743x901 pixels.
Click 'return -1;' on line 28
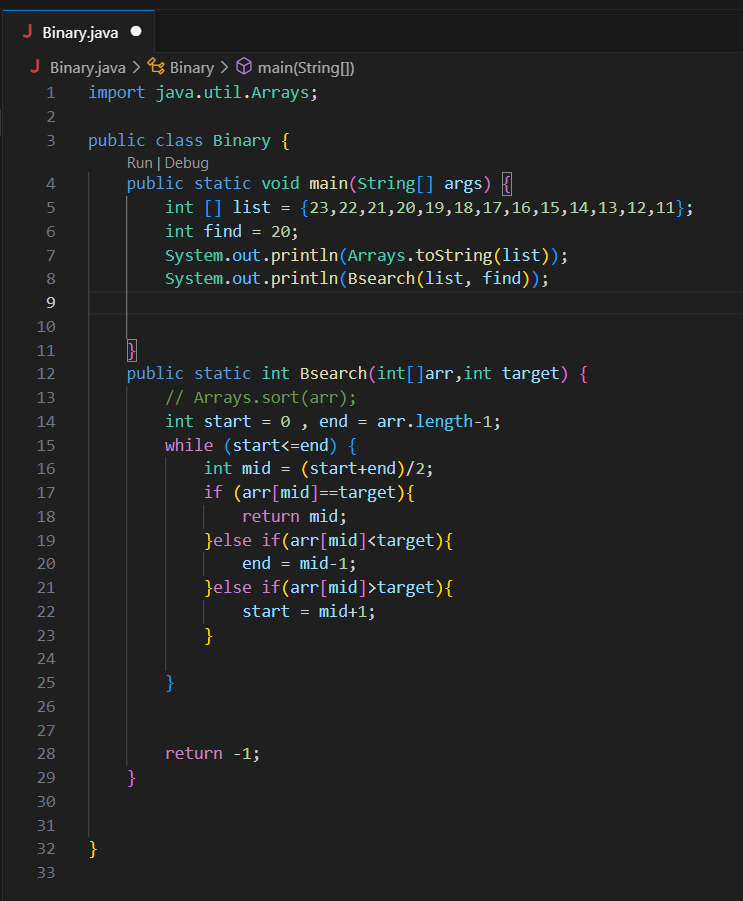(213, 753)
